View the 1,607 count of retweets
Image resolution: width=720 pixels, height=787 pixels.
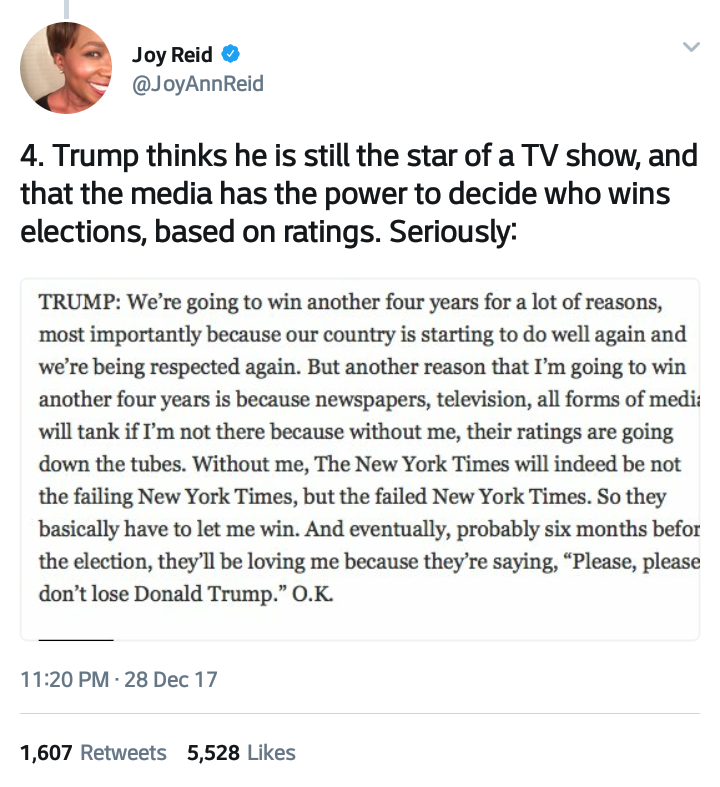click(46, 752)
